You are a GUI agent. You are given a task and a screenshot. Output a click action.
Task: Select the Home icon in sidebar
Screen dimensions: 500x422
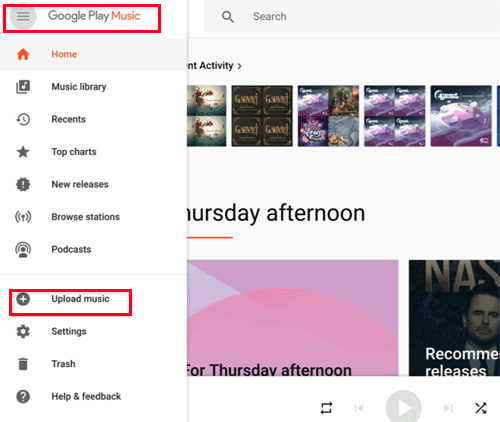tap(23, 54)
